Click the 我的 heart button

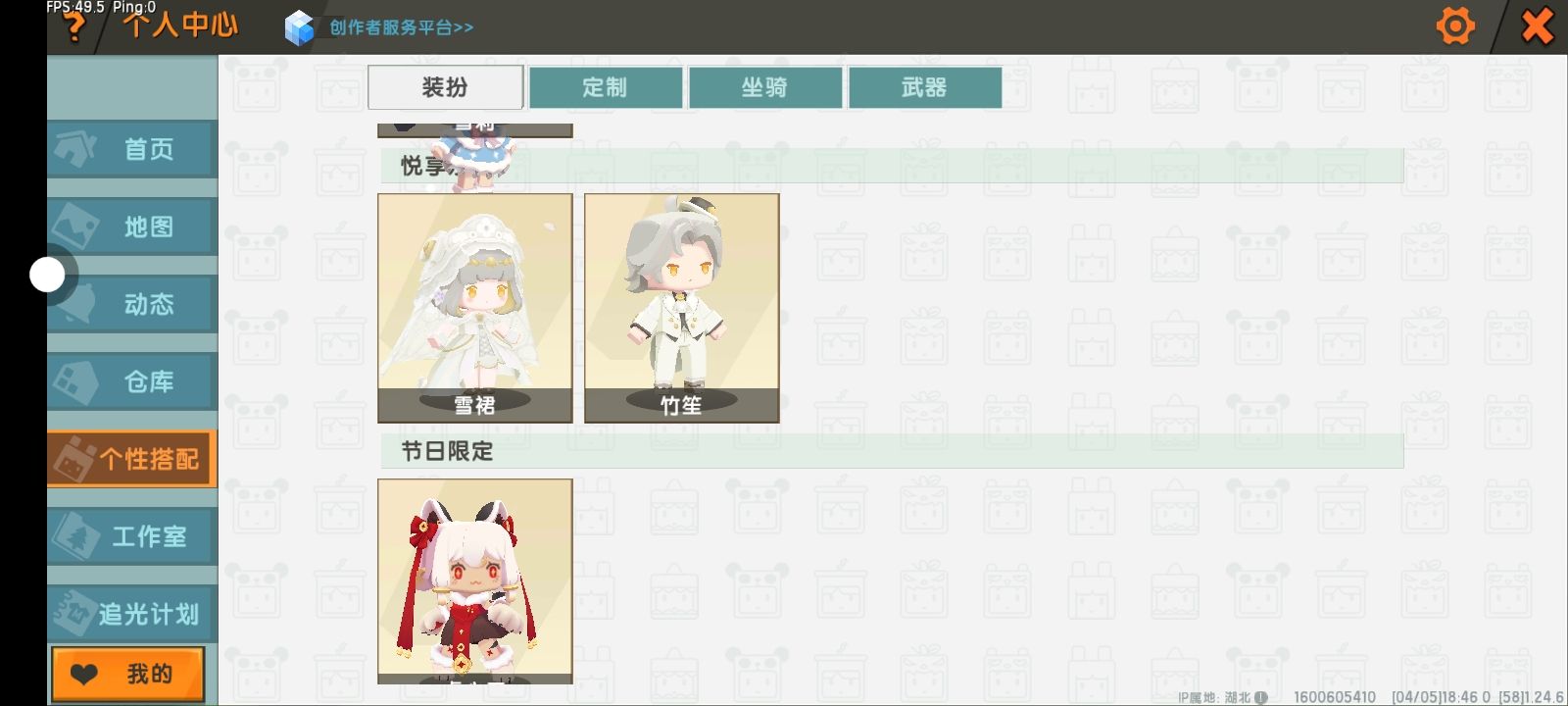128,674
